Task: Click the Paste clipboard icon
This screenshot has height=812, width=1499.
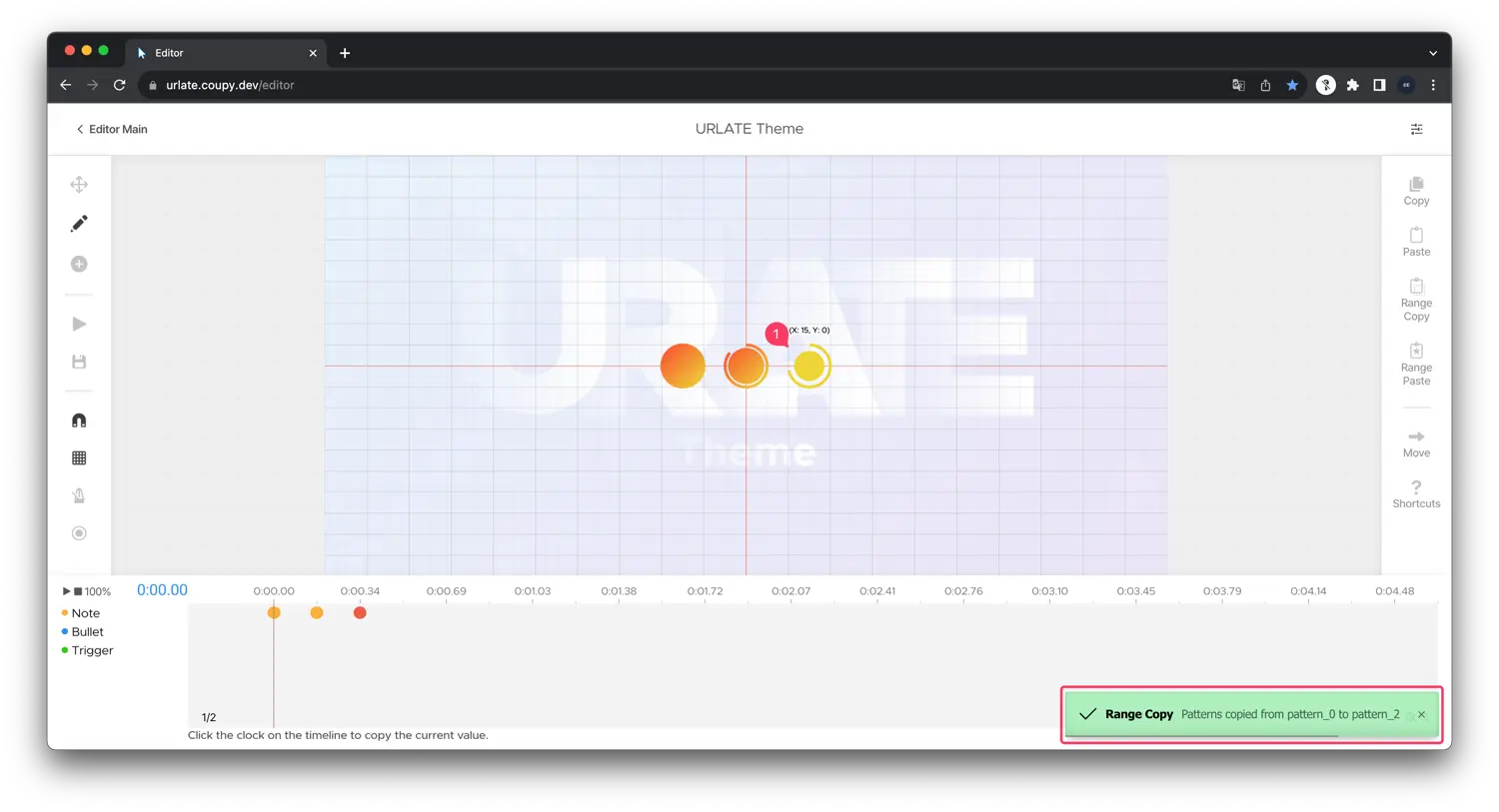Action: click(1416, 236)
